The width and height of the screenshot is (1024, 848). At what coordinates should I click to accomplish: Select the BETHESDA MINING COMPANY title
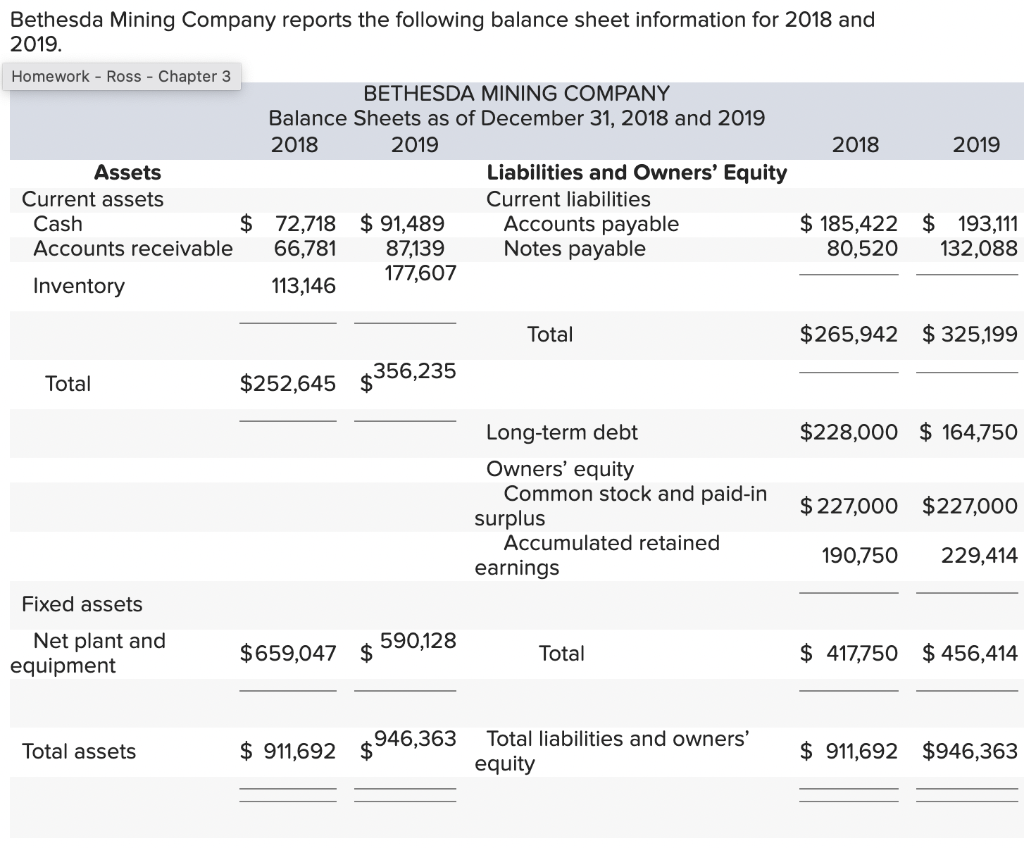(x=516, y=93)
